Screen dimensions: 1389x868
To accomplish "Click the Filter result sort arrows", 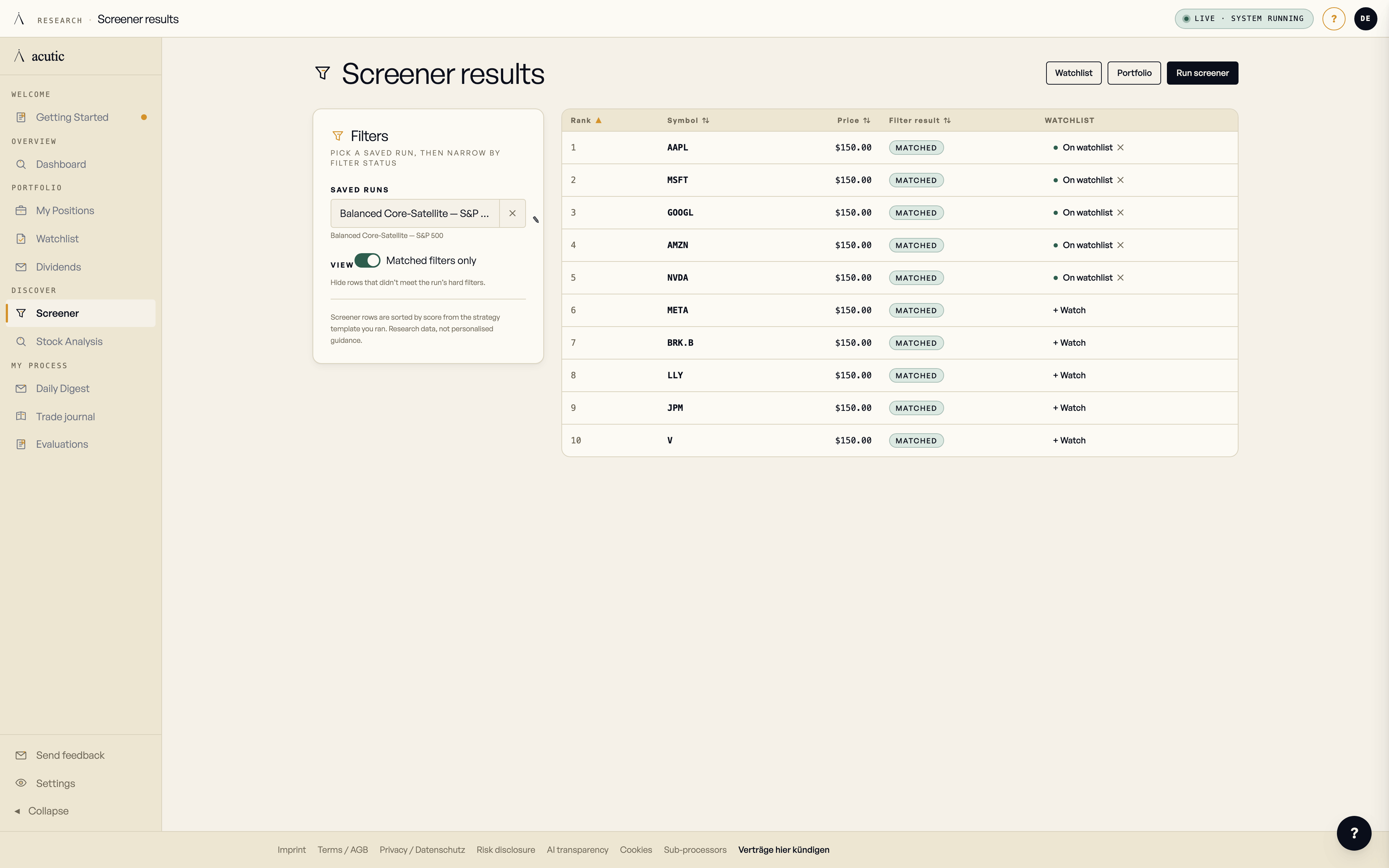I will pos(947,120).
